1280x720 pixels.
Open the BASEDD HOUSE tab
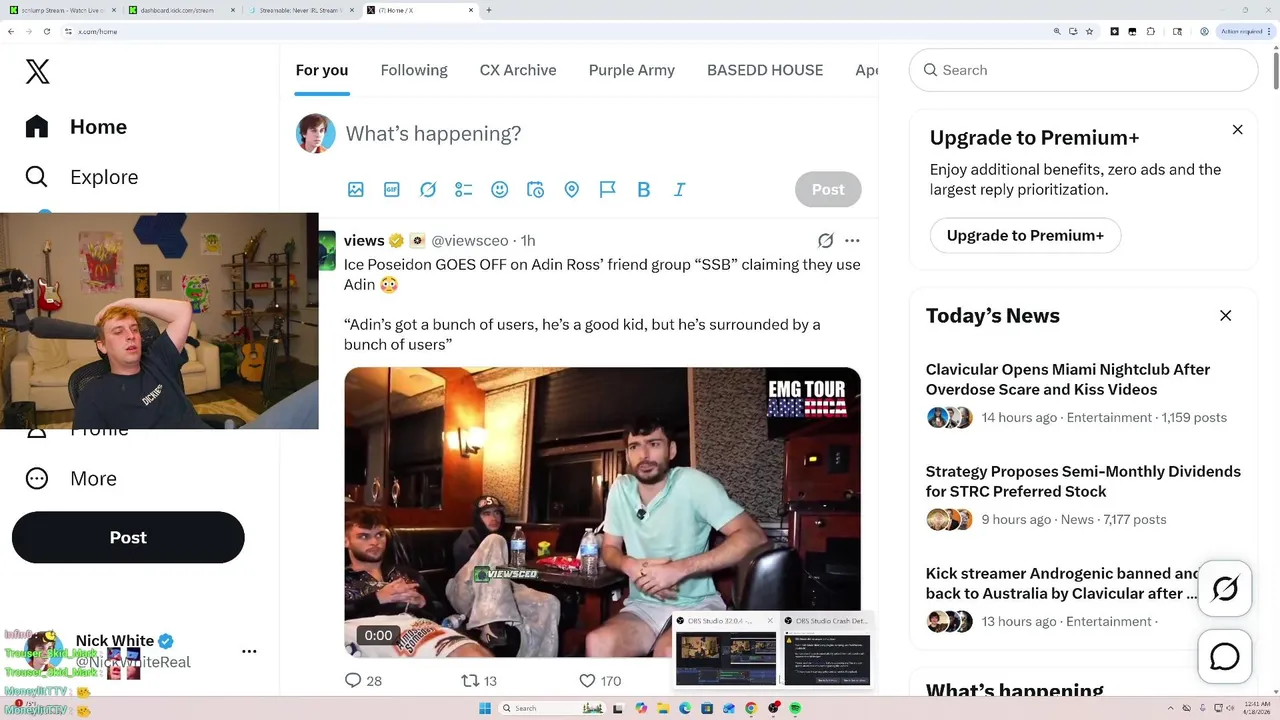[x=765, y=70]
